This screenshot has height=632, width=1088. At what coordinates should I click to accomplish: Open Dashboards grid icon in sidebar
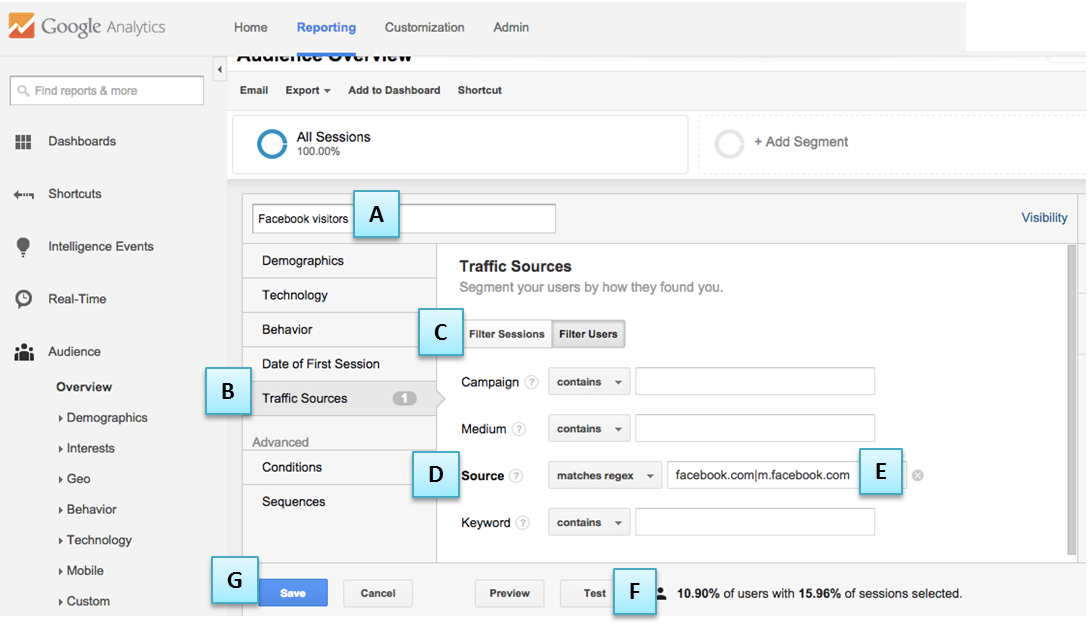click(x=24, y=142)
